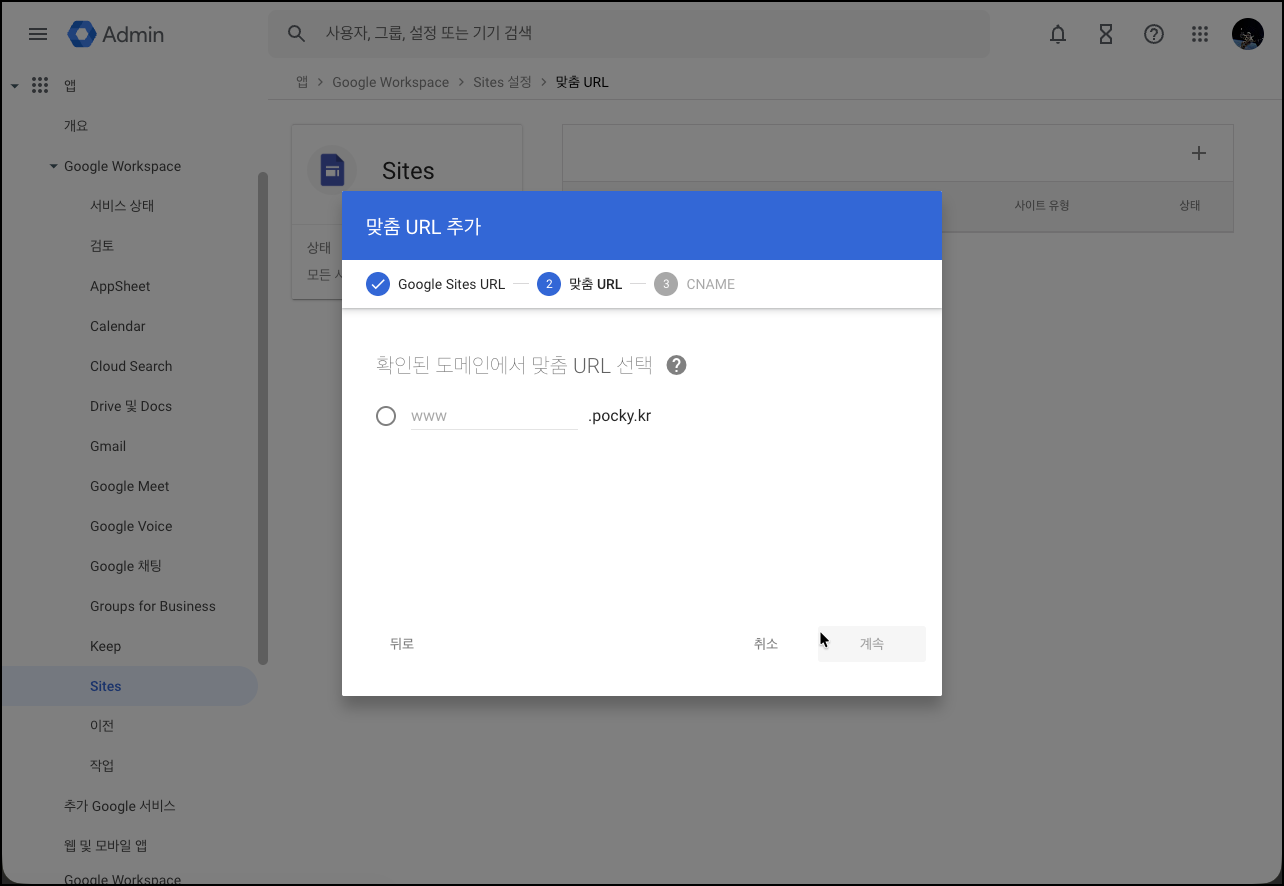Viewport: 1284px width, 886px height.
Task: Open 추가 Google 서비스 in sidebar
Action: pos(120,806)
